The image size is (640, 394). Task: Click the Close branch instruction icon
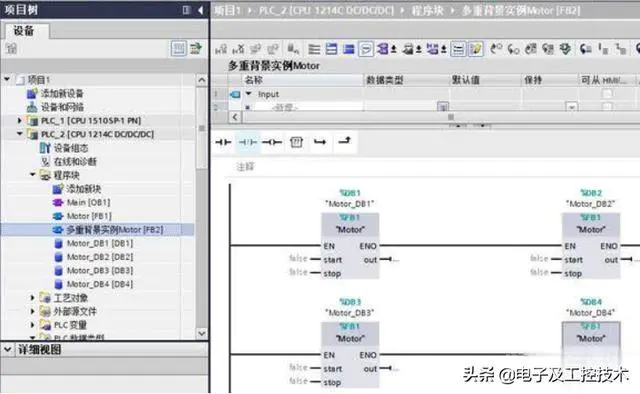(344, 141)
